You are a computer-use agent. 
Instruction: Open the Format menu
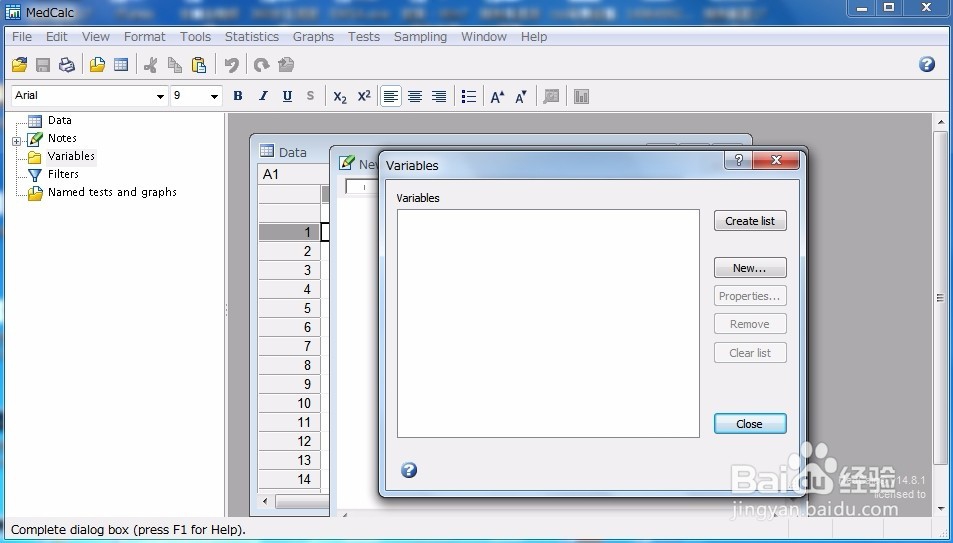pyautogui.click(x=145, y=36)
